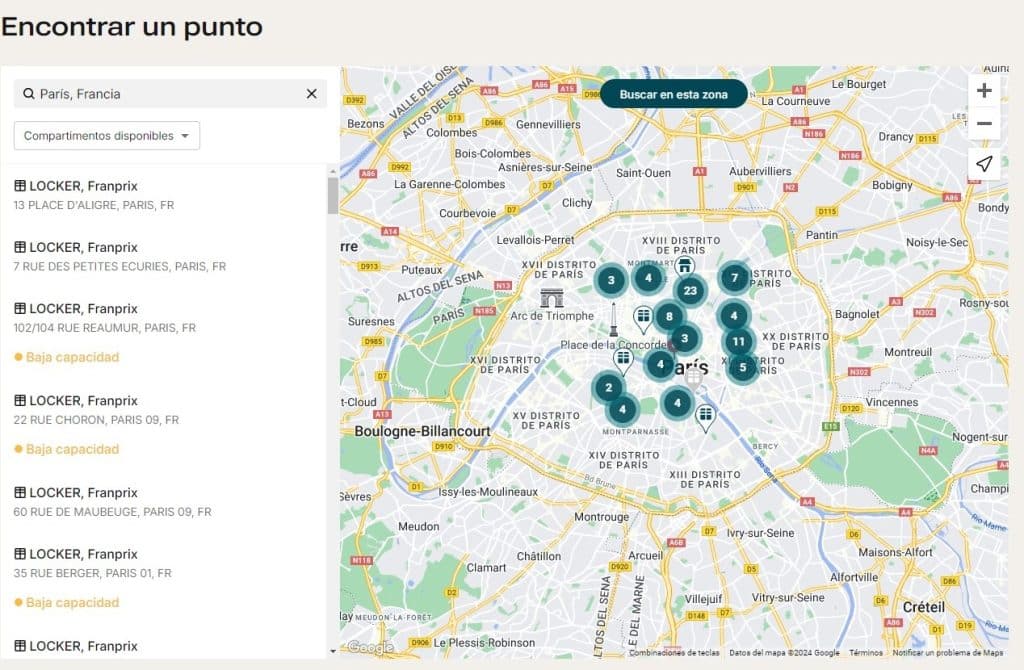
Task: Zoom in on the map
Action: click(x=984, y=91)
